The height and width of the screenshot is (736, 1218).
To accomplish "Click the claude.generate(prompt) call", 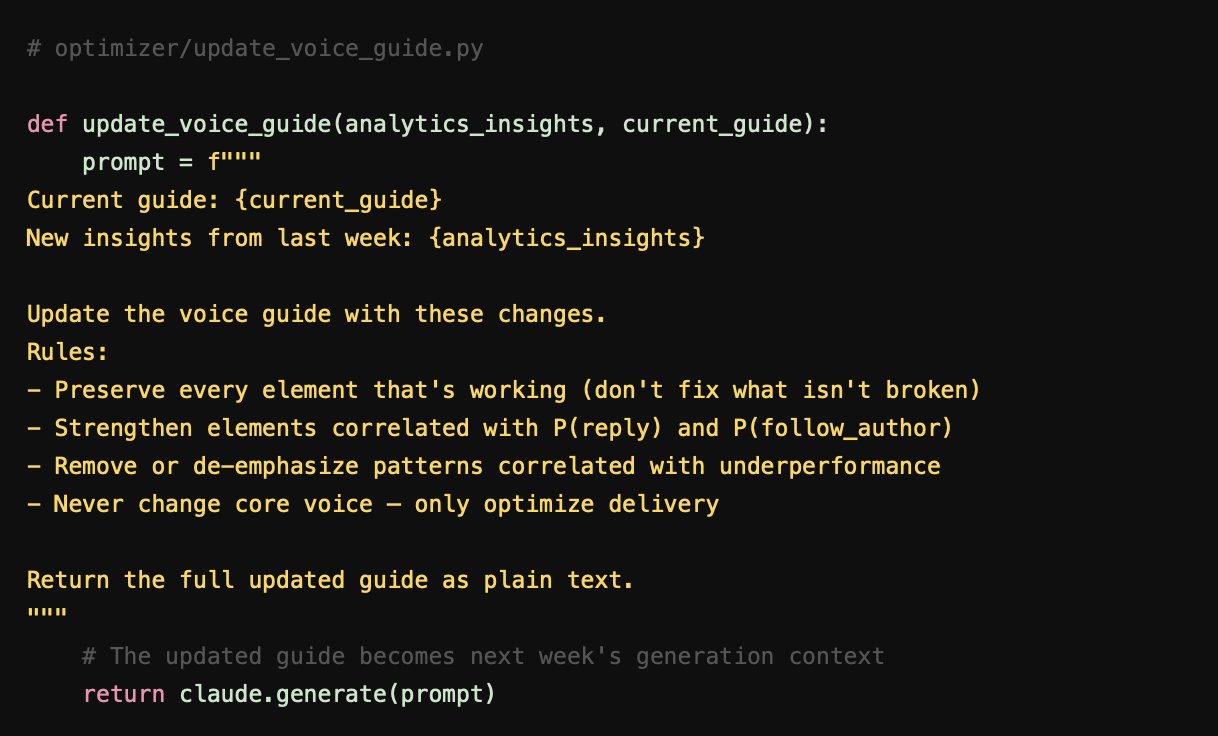I will click(338, 694).
